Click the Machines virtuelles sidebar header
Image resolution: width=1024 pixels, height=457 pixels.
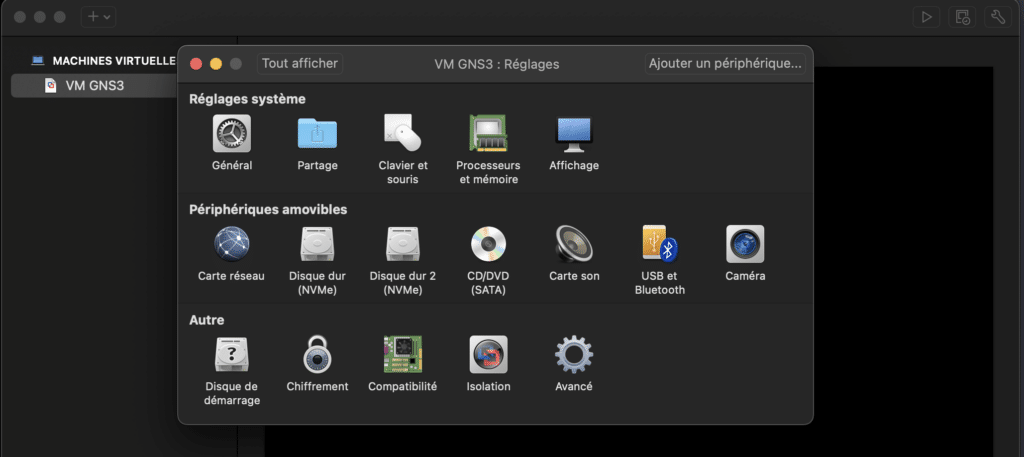(x=114, y=61)
